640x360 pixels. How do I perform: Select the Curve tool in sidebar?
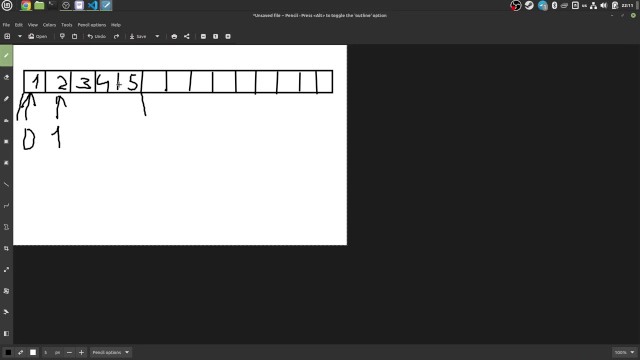(x=6, y=206)
